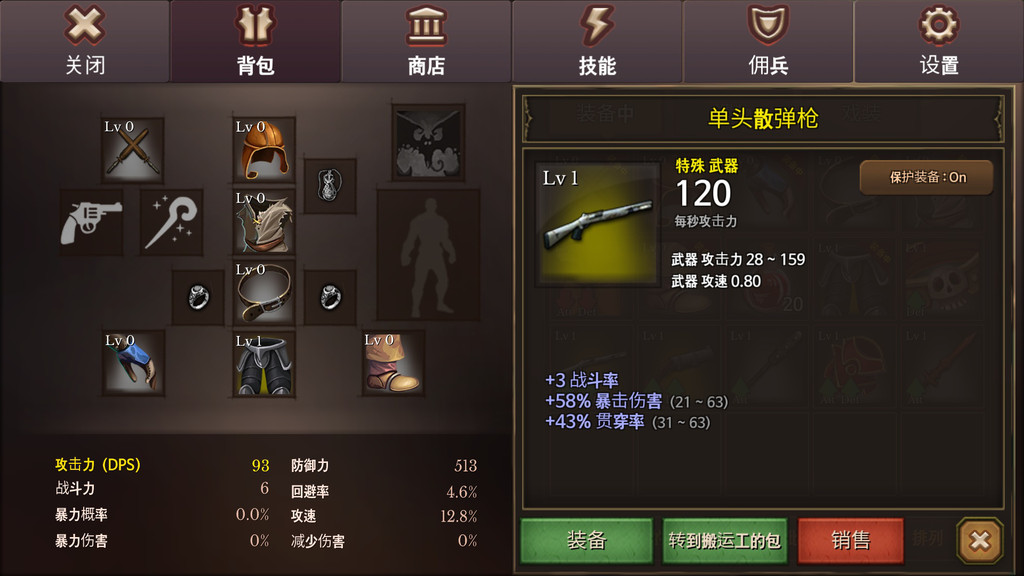Open 设置 settings gear tab
The width and height of the screenshot is (1024, 576).
(x=939, y=40)
